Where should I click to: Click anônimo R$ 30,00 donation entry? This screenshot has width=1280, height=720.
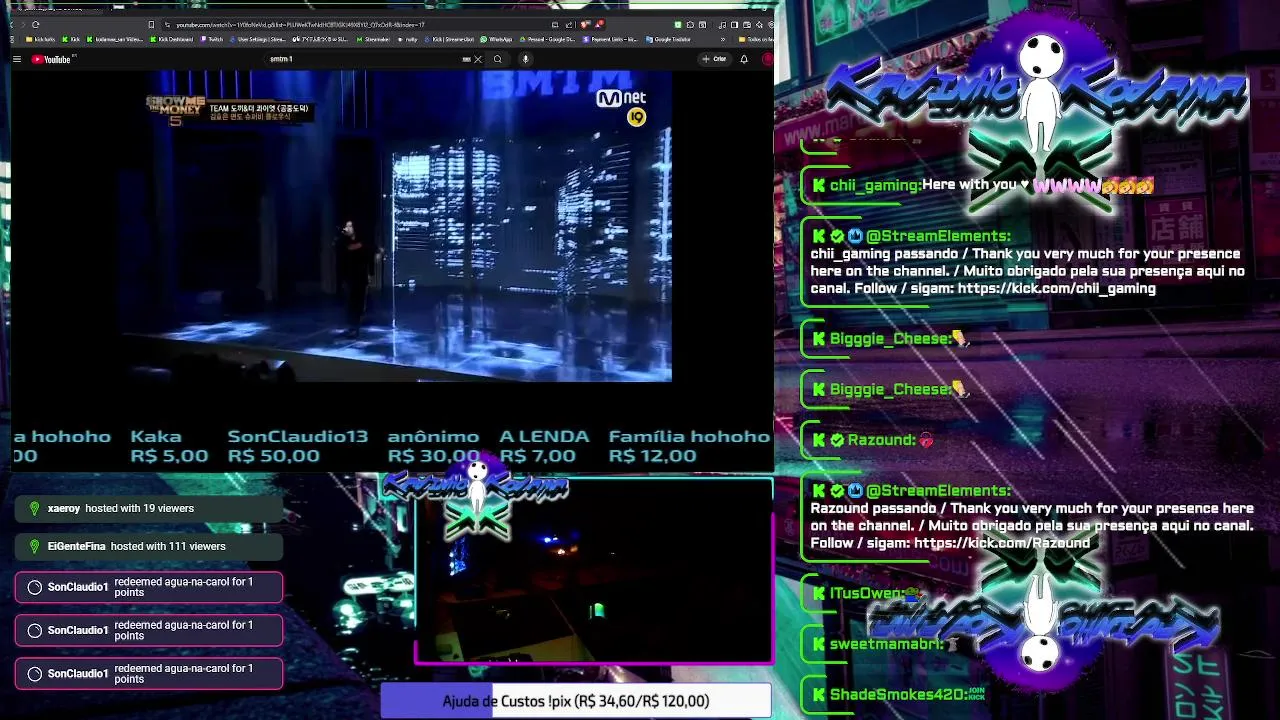(433, 446)
